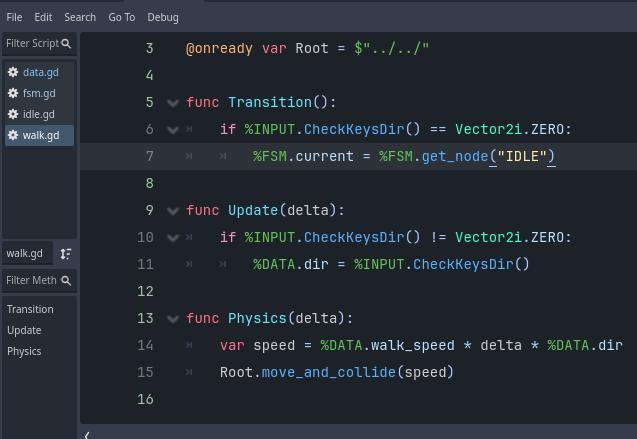The height and width of the screenshot is (439, 637).
Task: Open the File menu
Action: [x=14, y=17]
